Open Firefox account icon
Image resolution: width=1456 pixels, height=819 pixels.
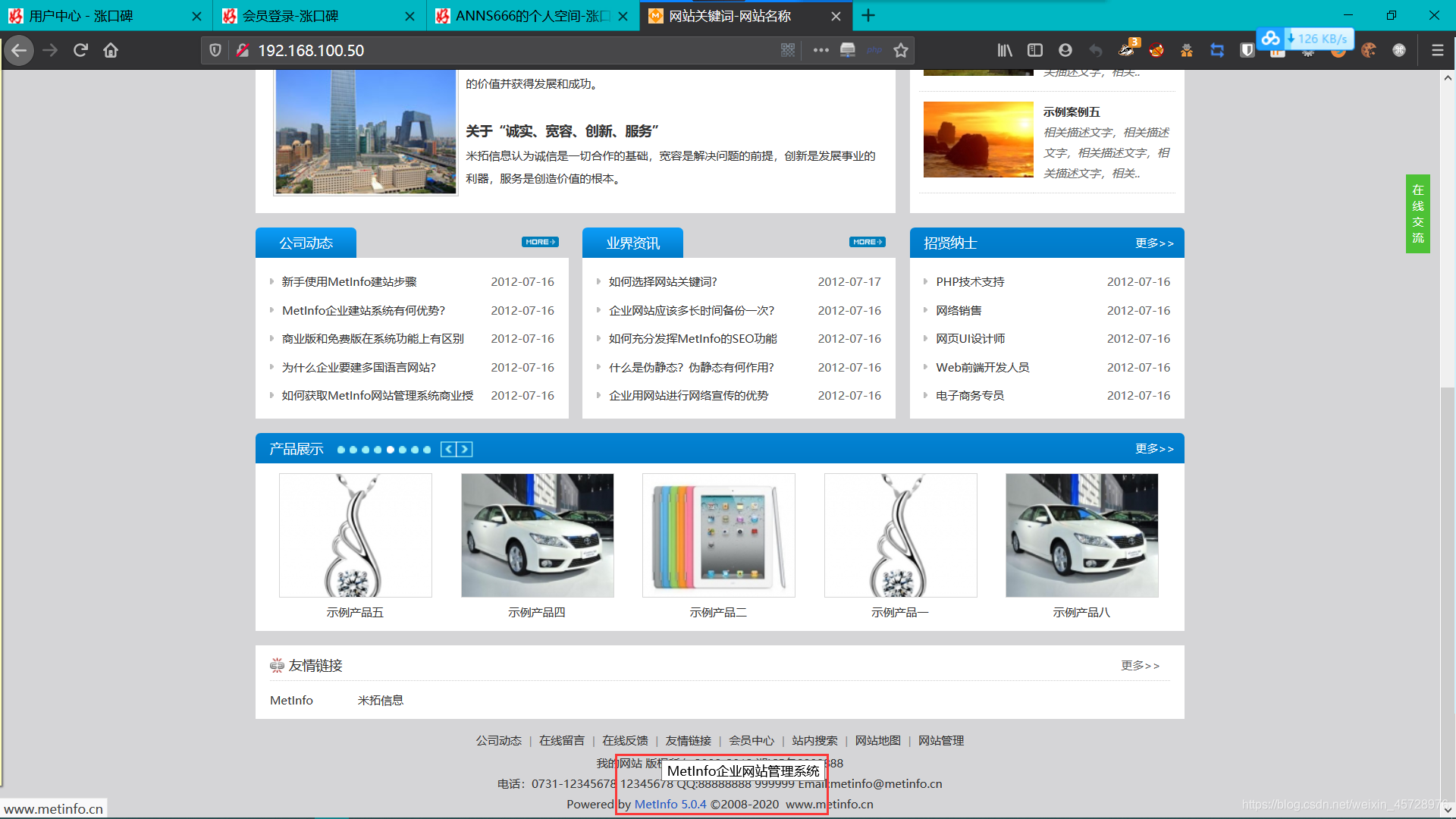[1065, 50]
